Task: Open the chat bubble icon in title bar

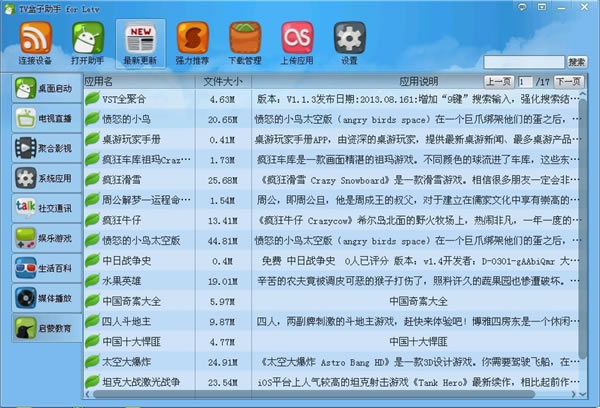Action: pos(522,7)
